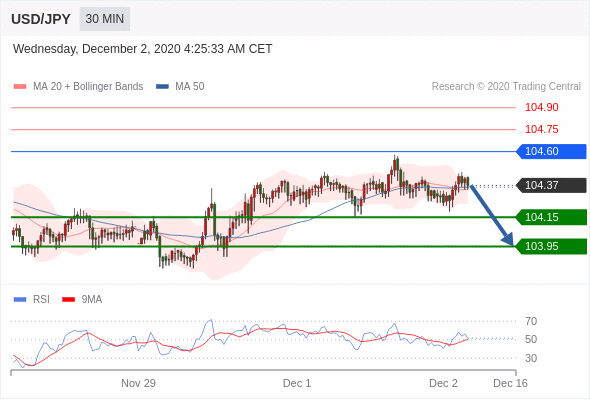This screenshot has width=590, height=400.
Task: Click the red 104.75 resistance label
Action: 542,129
